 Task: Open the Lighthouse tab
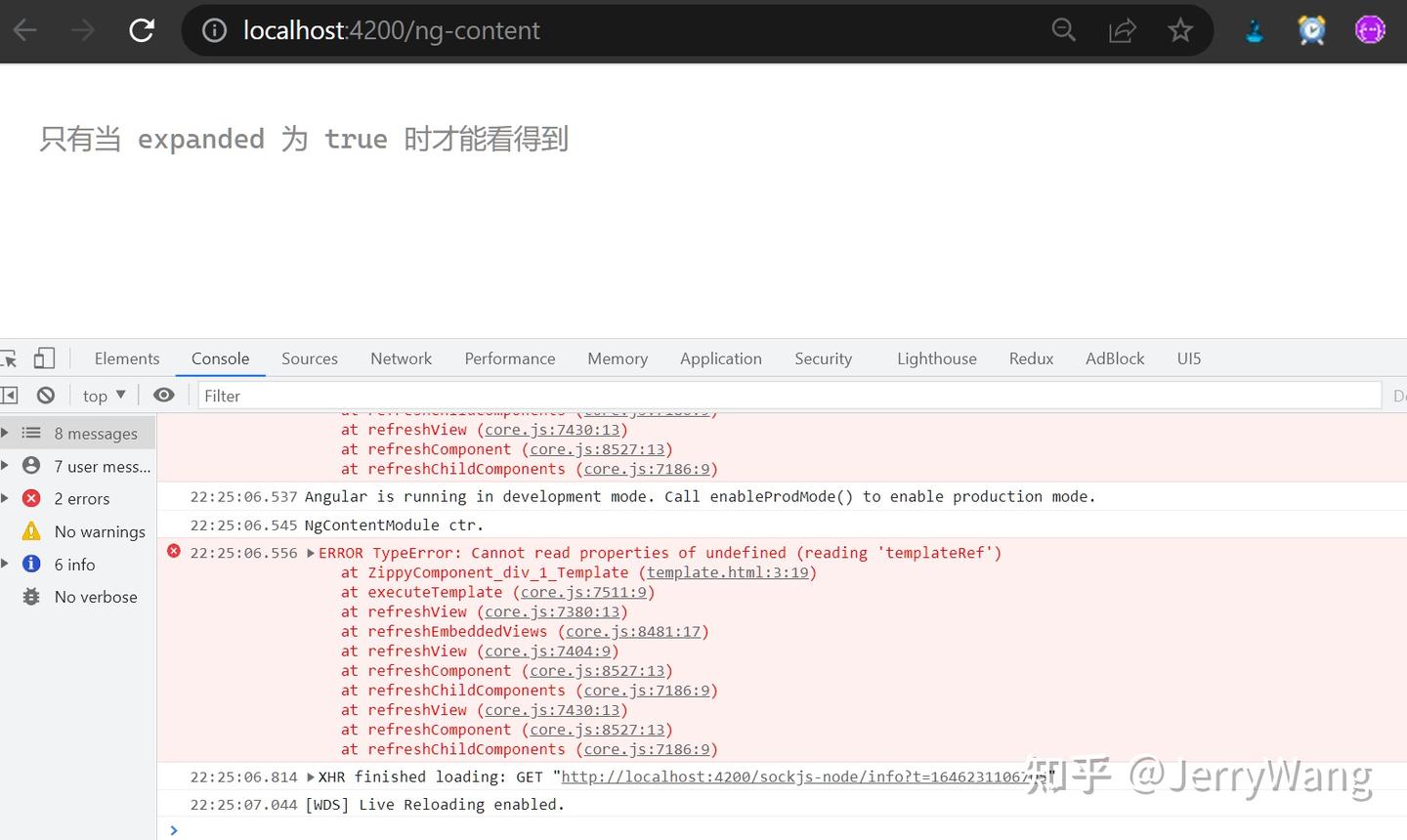point(937,358)
